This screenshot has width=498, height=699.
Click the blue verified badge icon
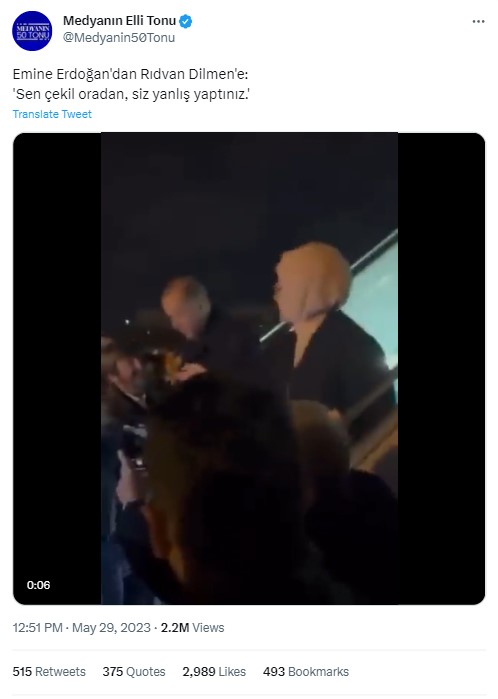[x=185, y=21]
